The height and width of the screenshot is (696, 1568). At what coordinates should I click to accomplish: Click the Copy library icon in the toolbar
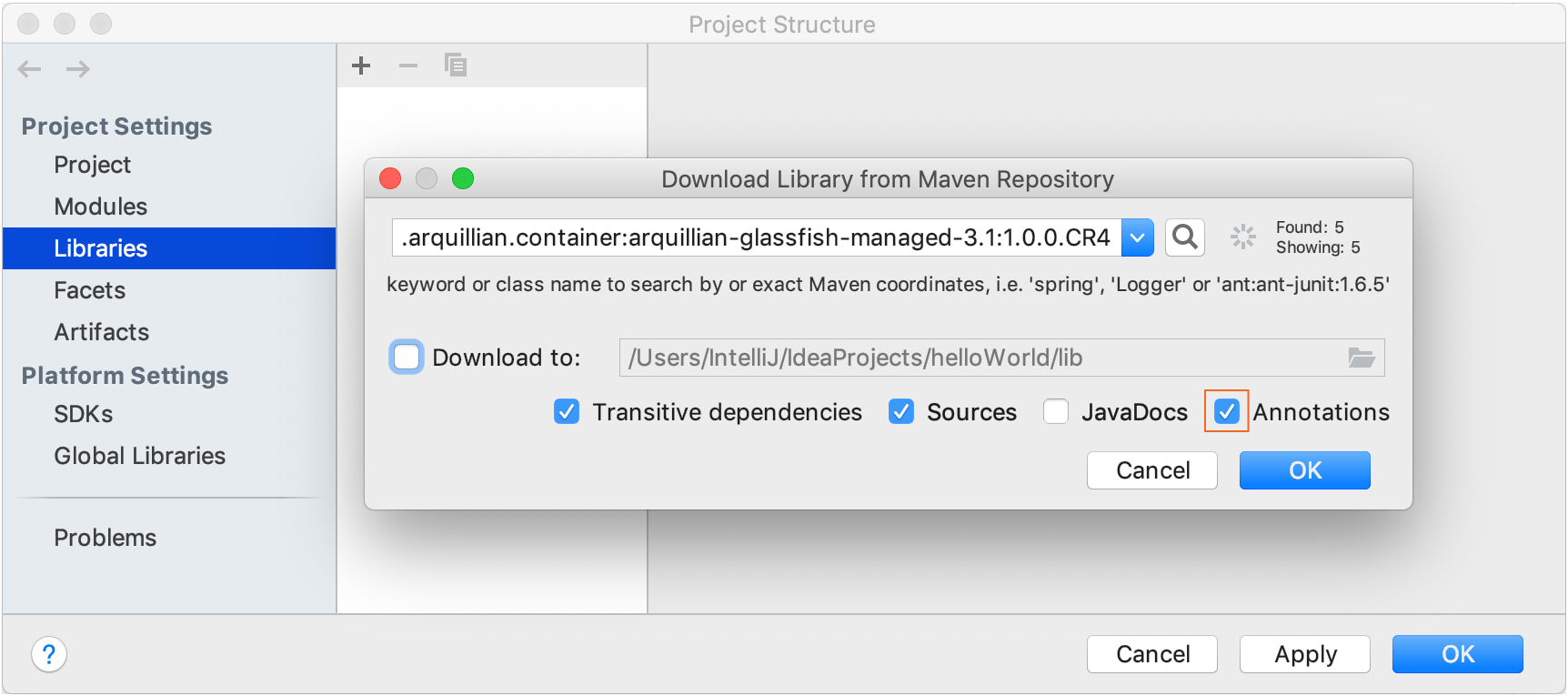click(x=455, y=65)
